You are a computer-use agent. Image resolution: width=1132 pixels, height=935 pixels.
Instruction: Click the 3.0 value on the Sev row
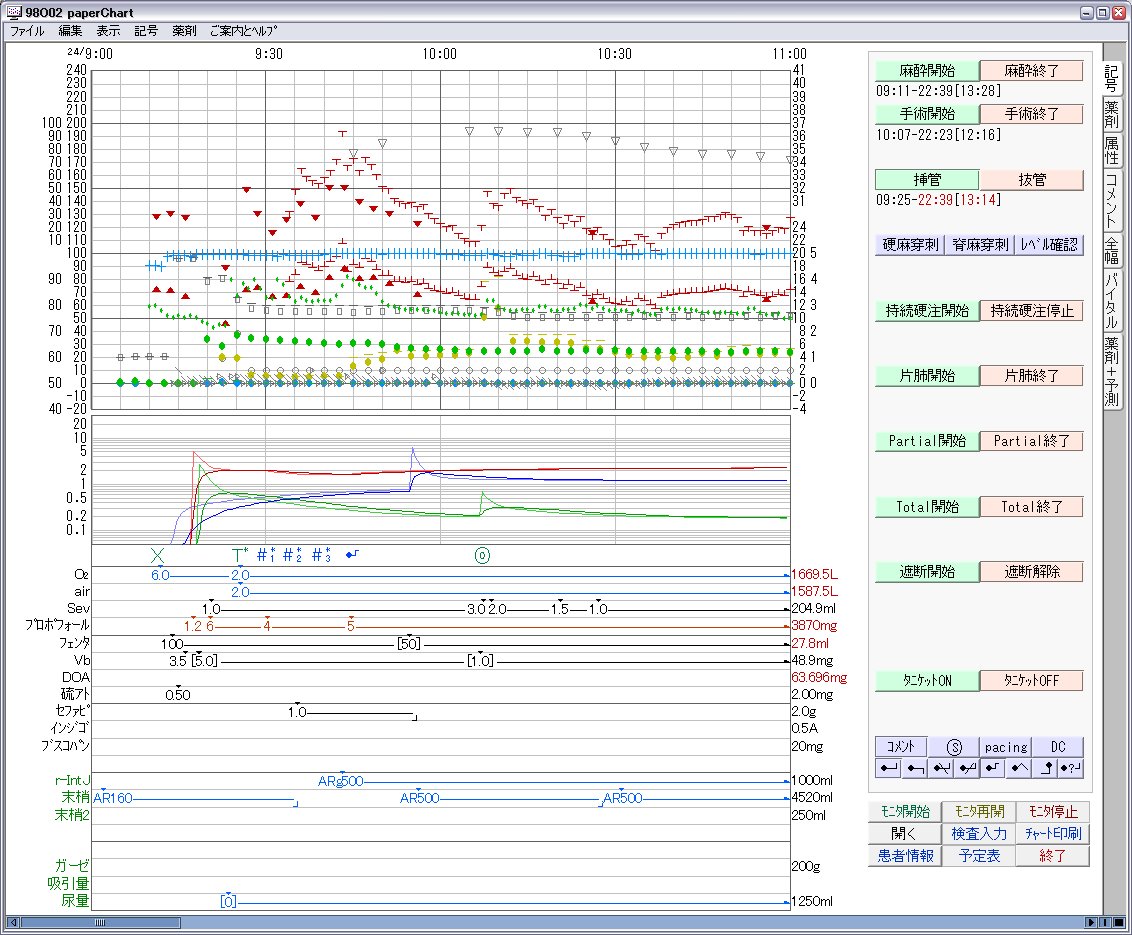coord(476,609)
